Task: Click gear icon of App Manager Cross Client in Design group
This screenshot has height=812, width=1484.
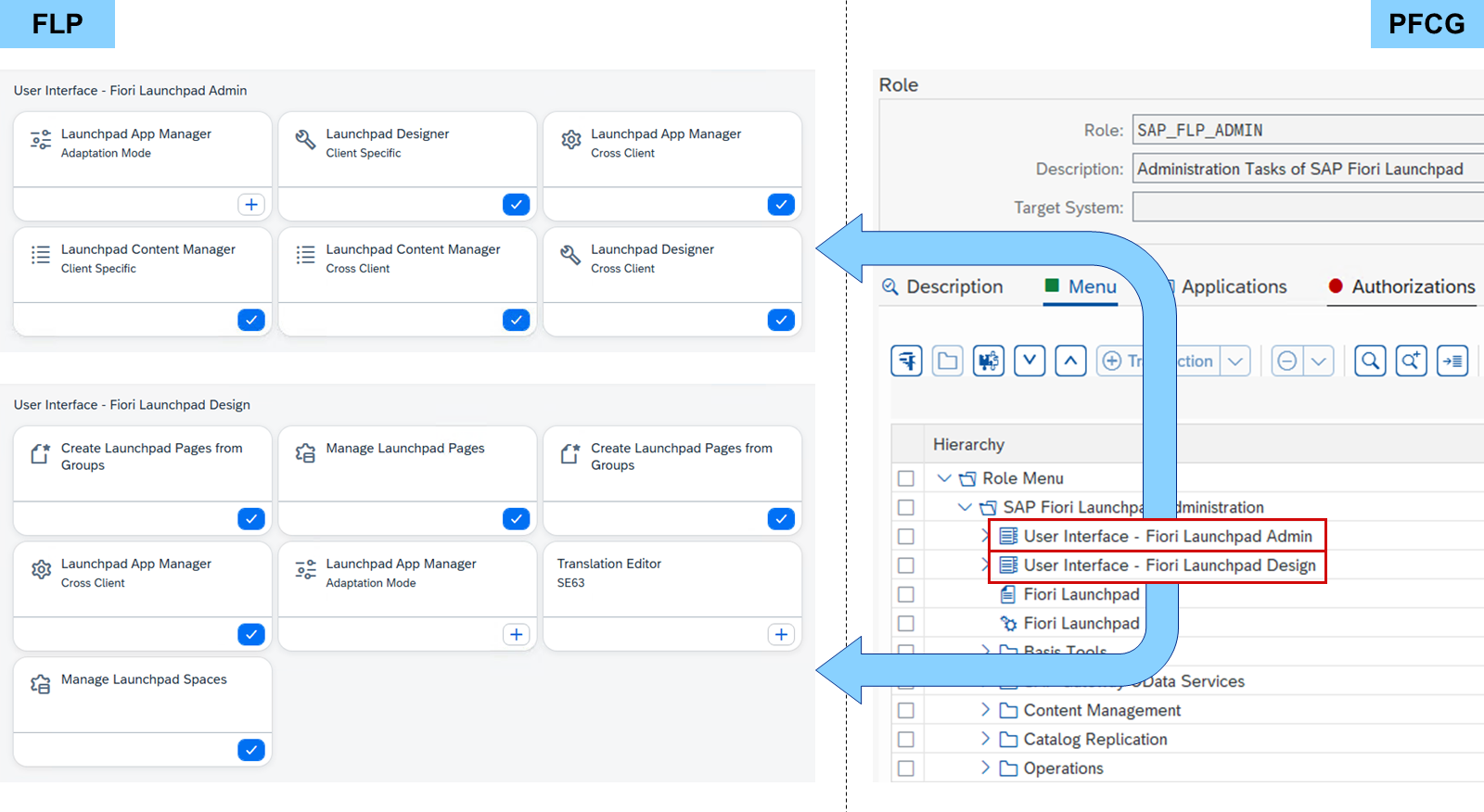Action: tap(41, 570)
